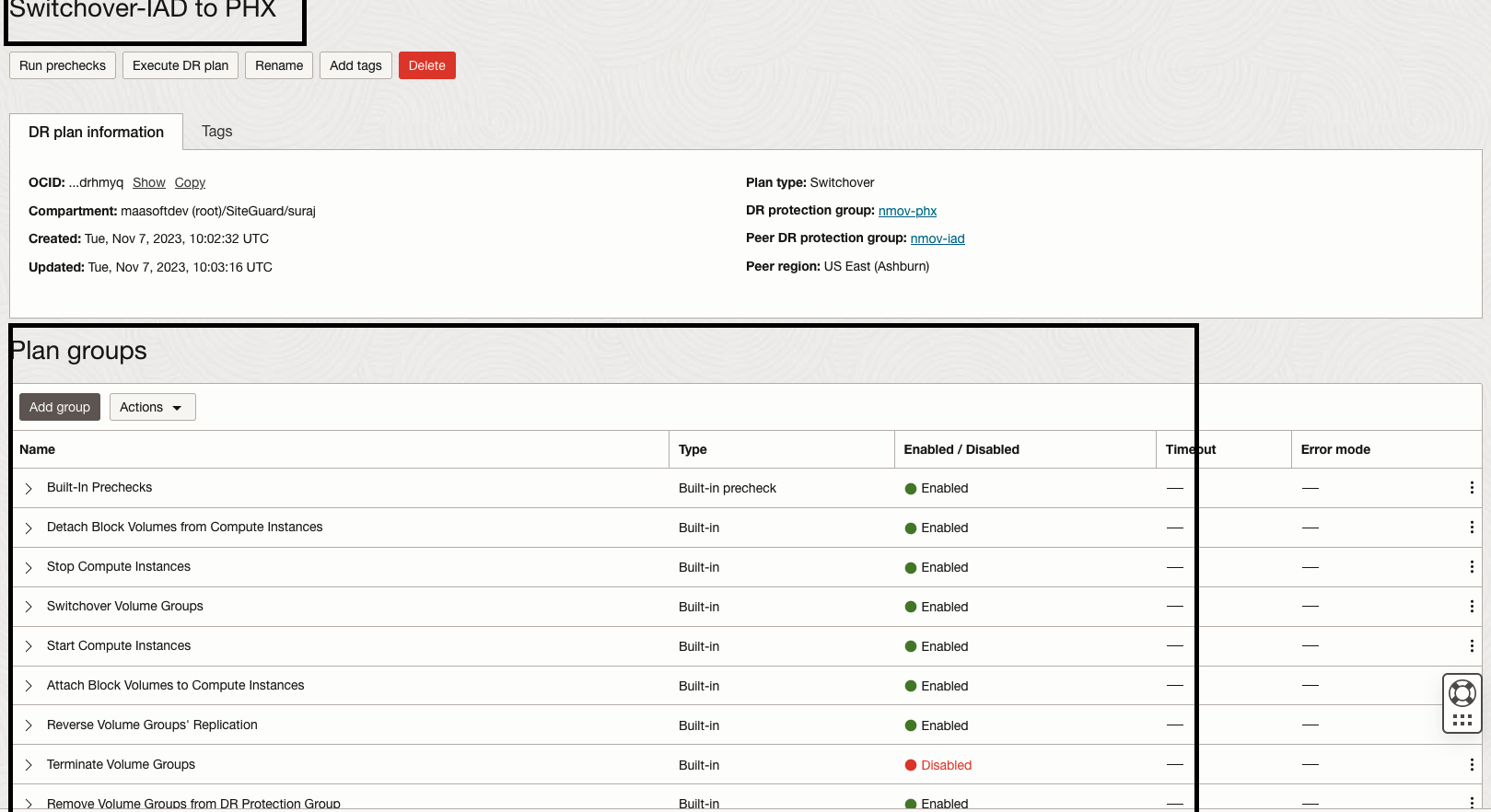Open the three-dot menu for Start Compute Instances
This screenshot has width=1491, height=812.
point(1472,646)
